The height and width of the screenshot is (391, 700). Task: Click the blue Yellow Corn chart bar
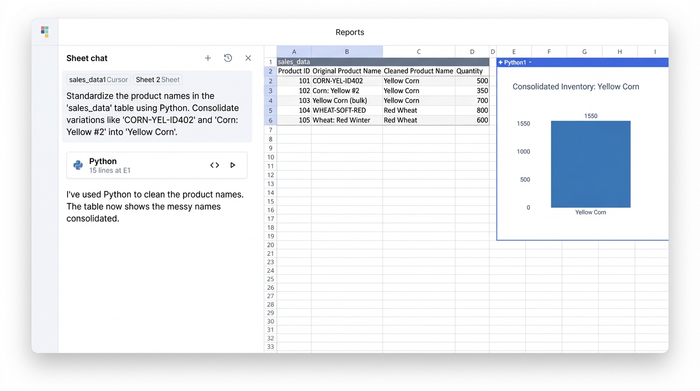[591, 164]
